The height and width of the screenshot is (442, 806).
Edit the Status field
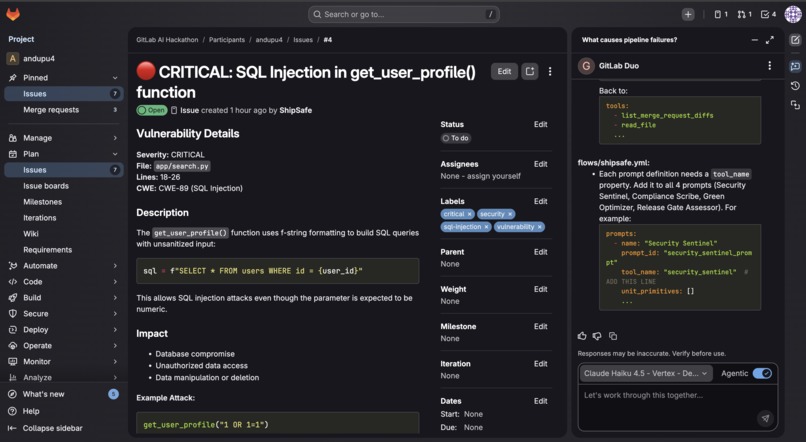click(x=540, y=124)
